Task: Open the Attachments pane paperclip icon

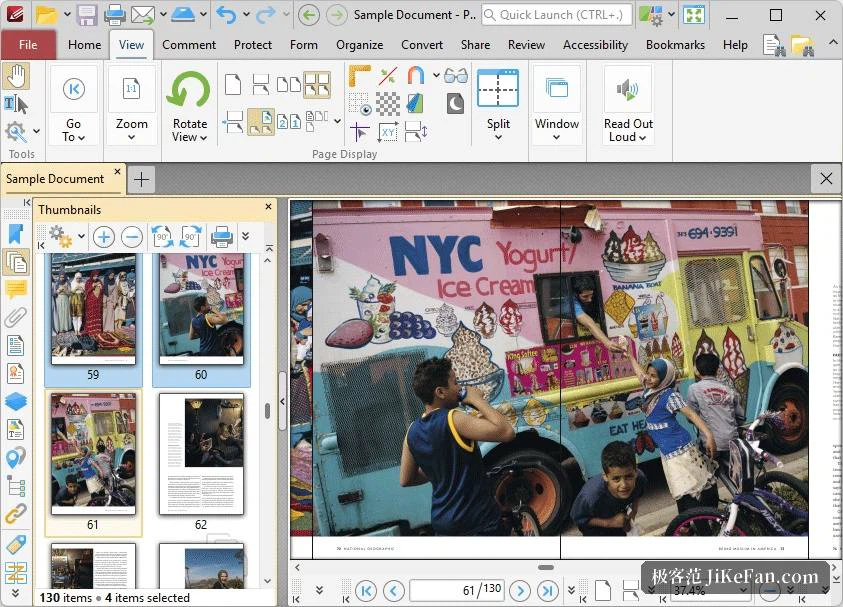Action: [16, 317]
